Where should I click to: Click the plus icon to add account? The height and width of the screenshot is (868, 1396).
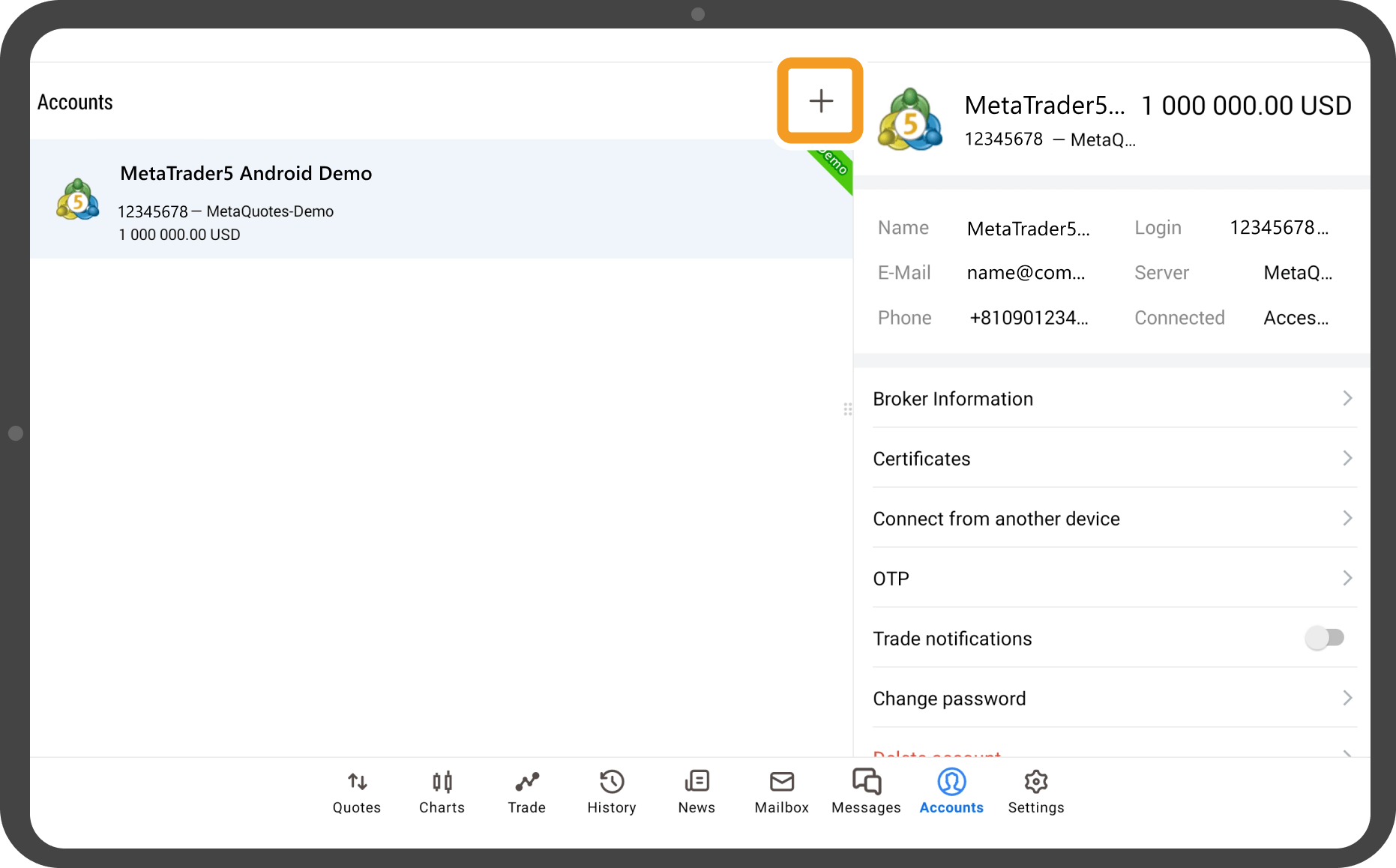click(x=820, y=100)
